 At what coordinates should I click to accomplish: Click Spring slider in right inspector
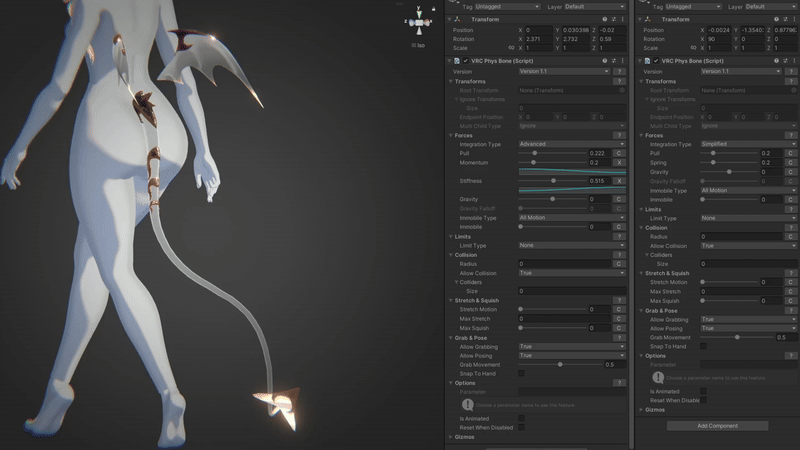(729, 163)
